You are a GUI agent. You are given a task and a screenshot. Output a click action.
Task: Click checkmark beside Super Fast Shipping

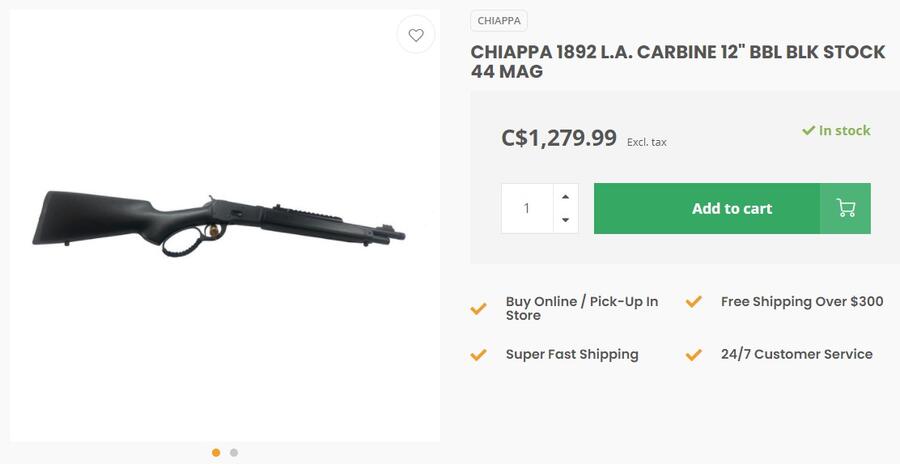[x=479, y=355]
